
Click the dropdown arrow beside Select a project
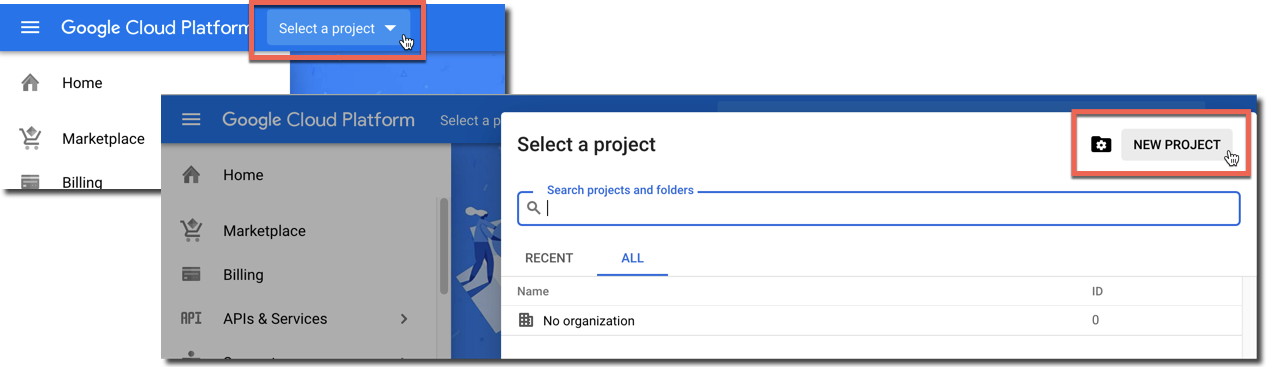tap(391, 29)
